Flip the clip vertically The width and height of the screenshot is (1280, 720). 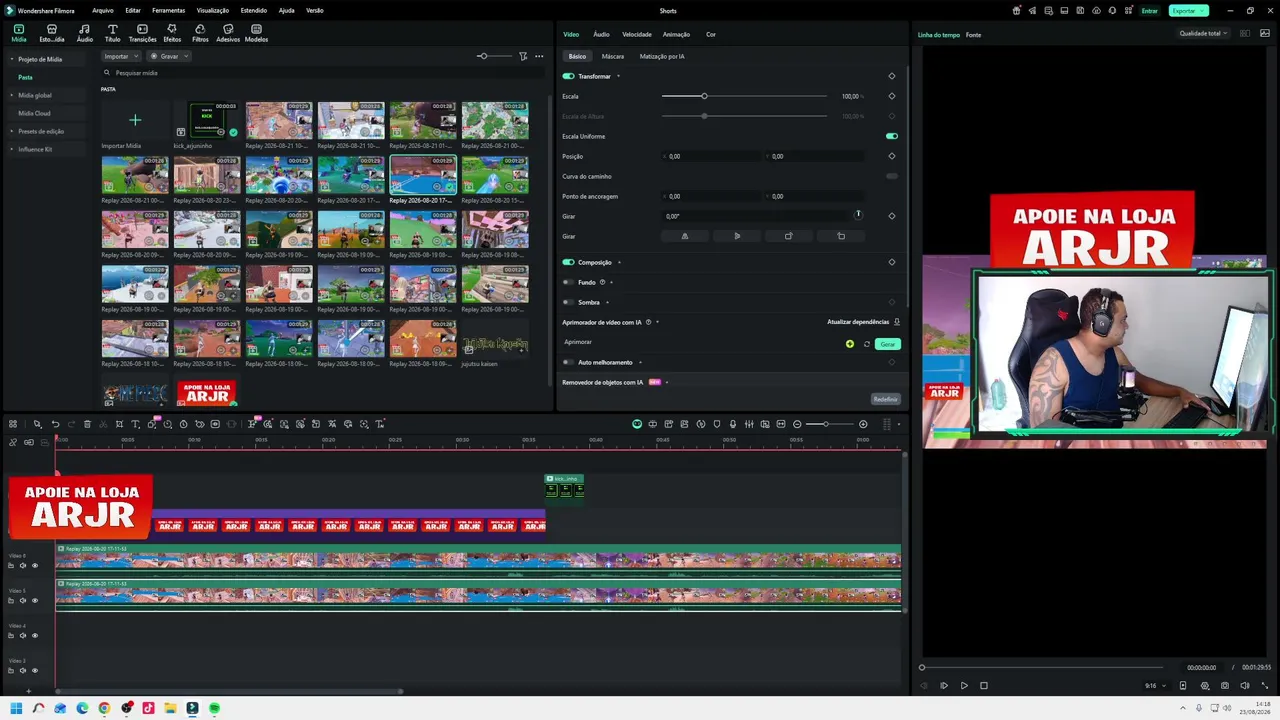737,236
